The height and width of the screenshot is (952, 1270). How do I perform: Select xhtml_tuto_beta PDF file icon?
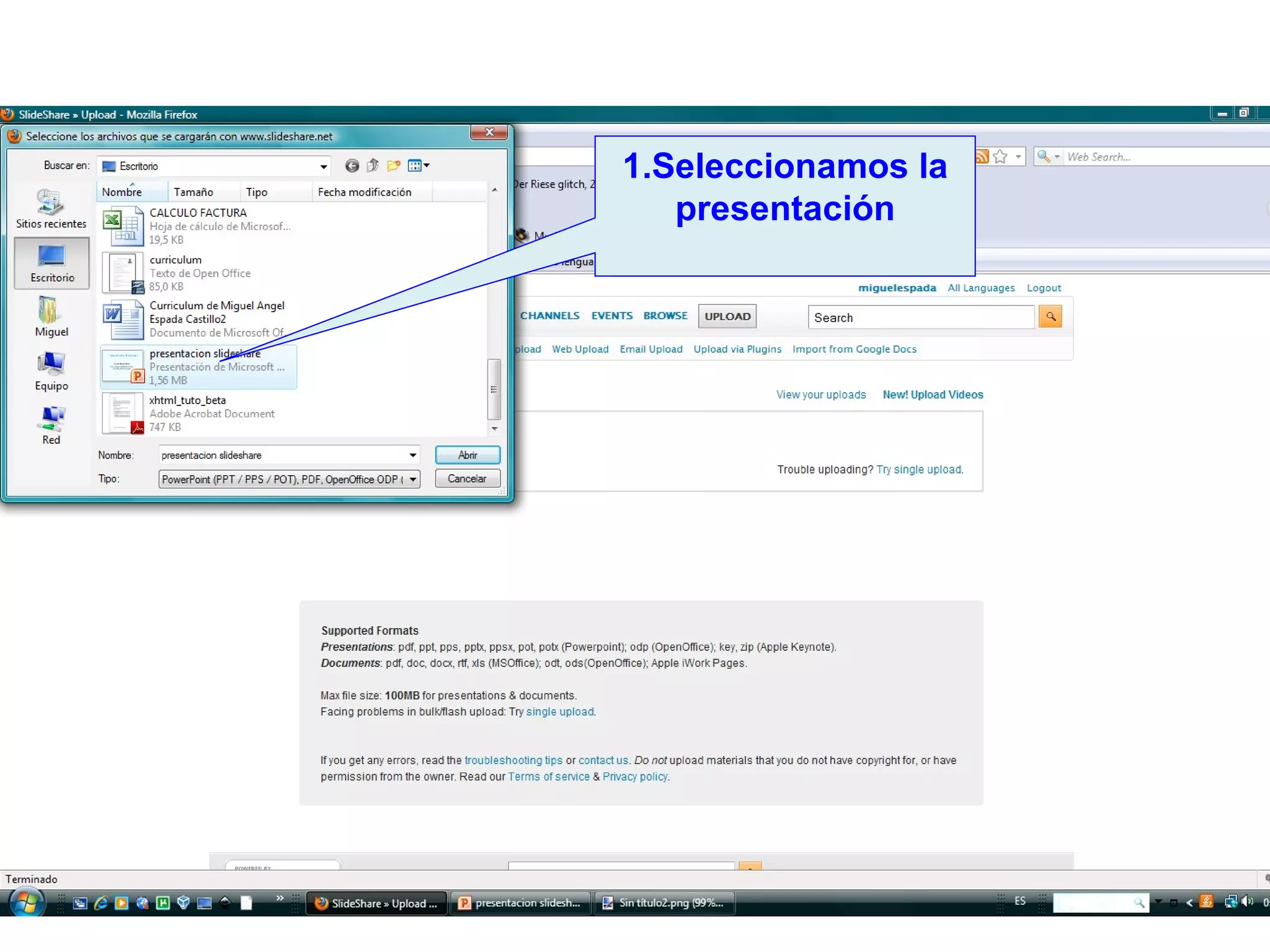click(x=123, y=413)
